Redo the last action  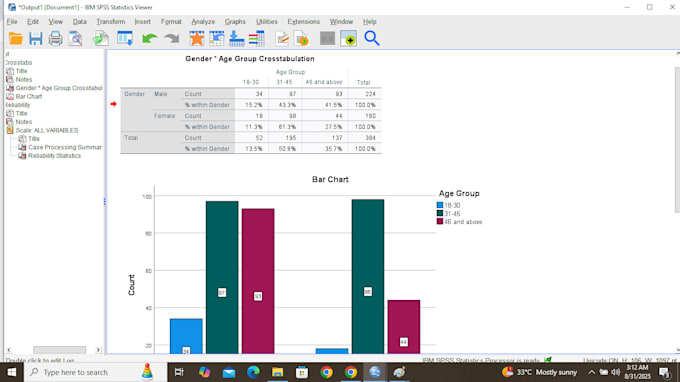tap(172, 39)
